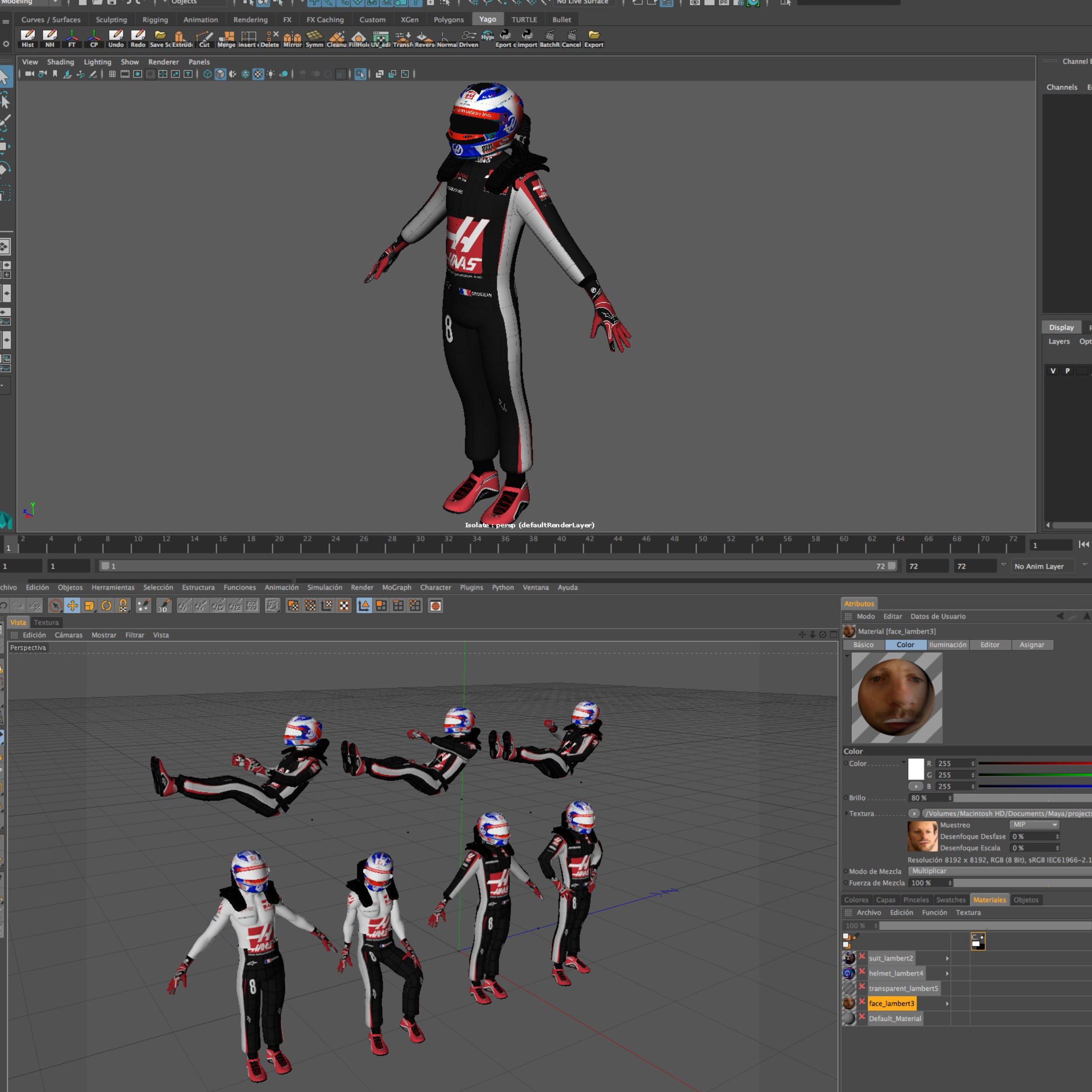
Task: Click the face texture thumbnail
Action: tap(923, 836)
